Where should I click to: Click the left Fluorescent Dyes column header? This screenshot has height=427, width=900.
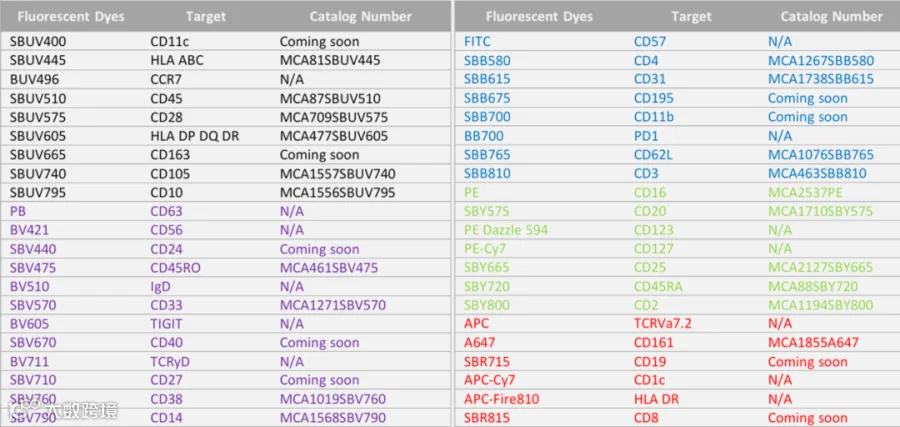coord(71,17)
